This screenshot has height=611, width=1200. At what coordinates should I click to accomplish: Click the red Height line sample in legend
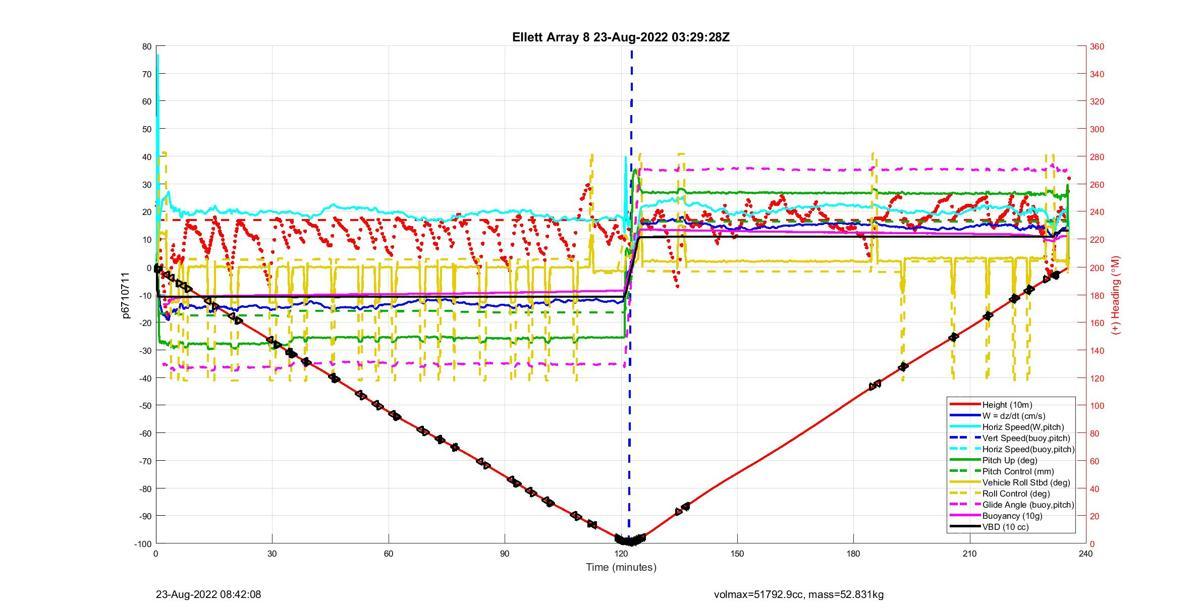965,404
